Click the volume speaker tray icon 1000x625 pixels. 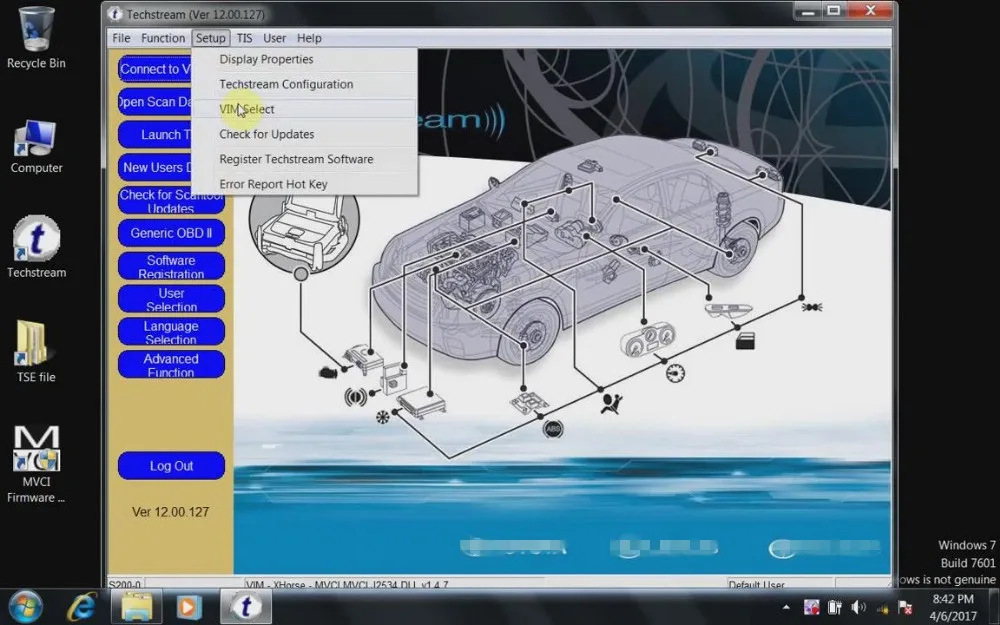[x=858, y=607]
